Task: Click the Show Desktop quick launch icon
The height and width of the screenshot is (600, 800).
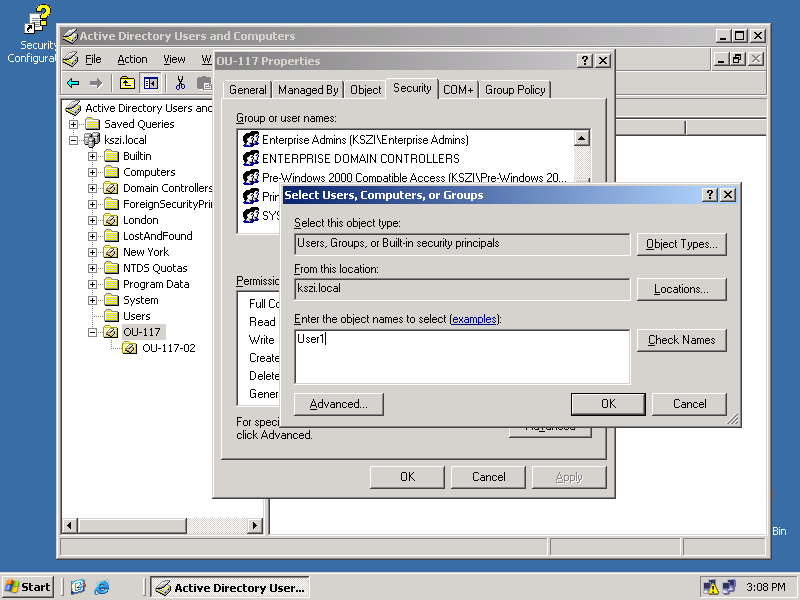Action: (x=78, y=587)
